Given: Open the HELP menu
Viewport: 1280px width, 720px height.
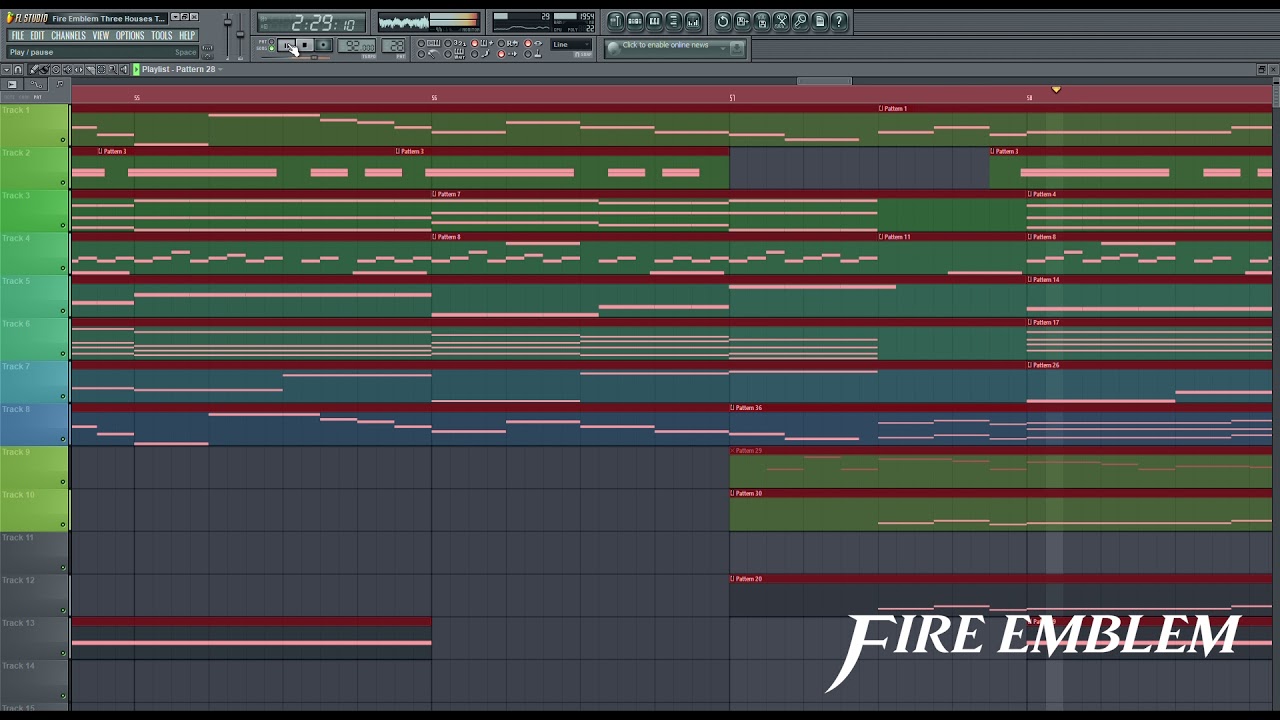Looking at the screenshot, I should click(187, 36).
